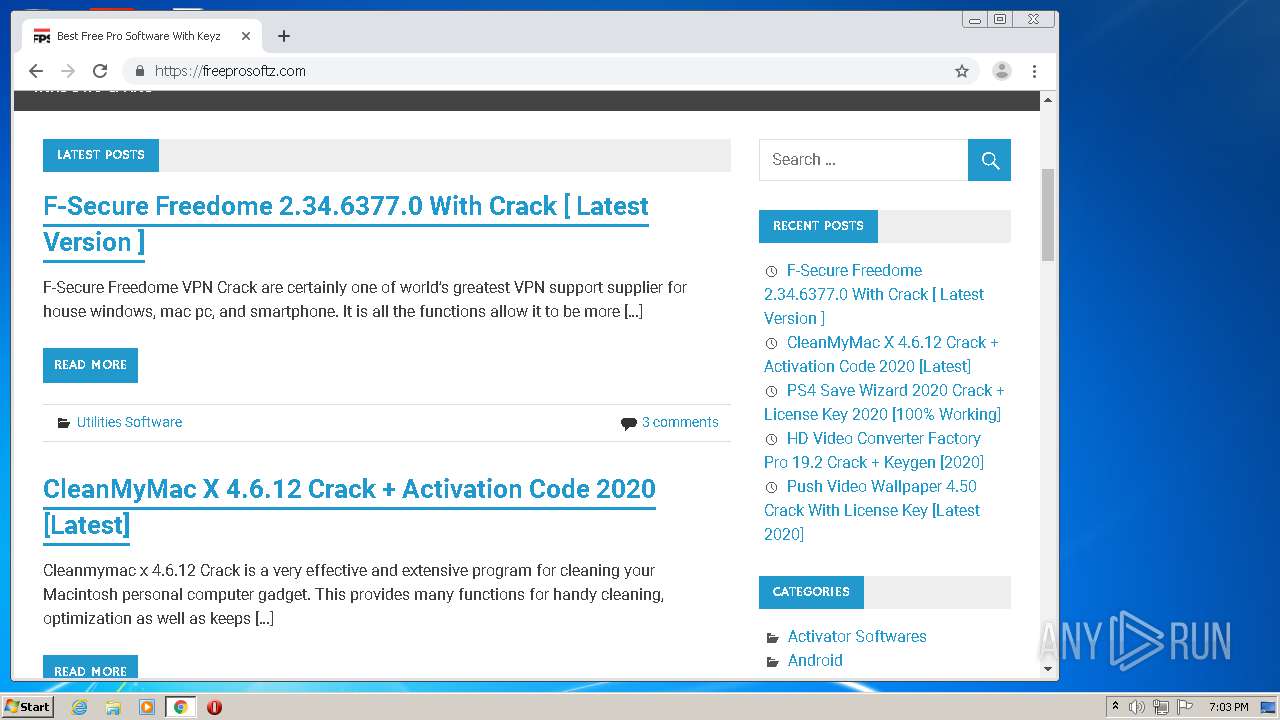Screen dimensions: 1280x720
Task: Open Android category
Action: tap(815, 660)
